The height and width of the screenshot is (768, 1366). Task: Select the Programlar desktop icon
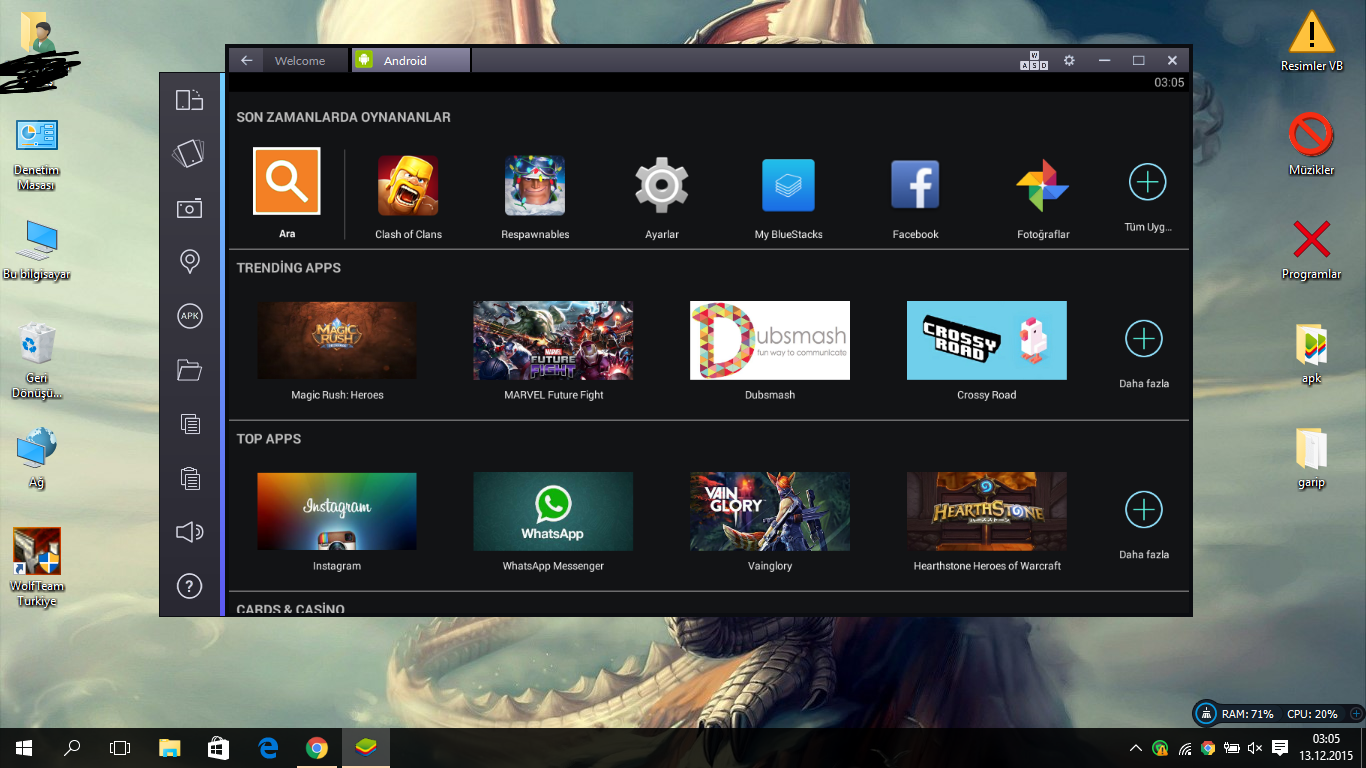coord(1311,250)
